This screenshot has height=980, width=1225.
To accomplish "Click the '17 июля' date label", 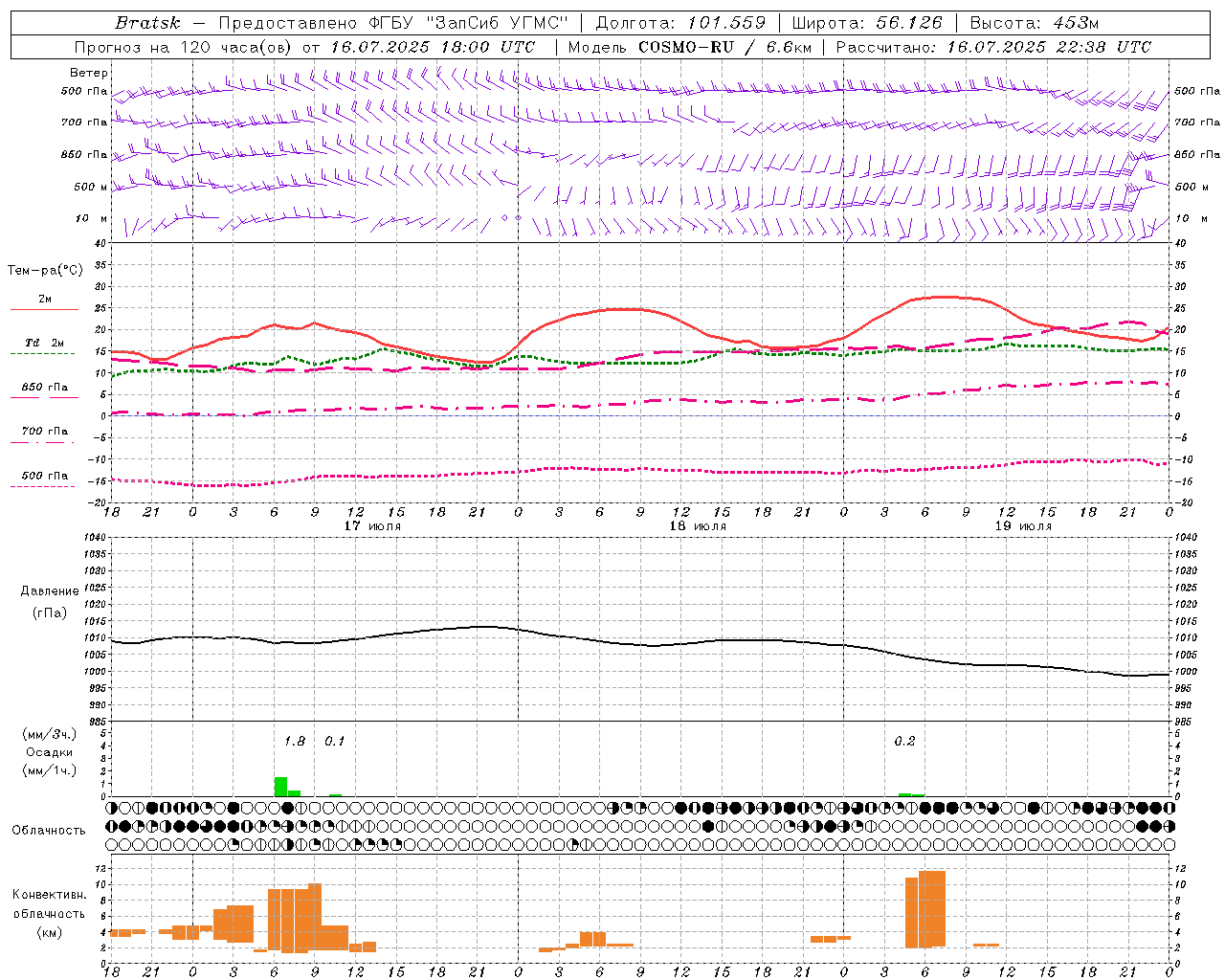I will tap(372, 525).
